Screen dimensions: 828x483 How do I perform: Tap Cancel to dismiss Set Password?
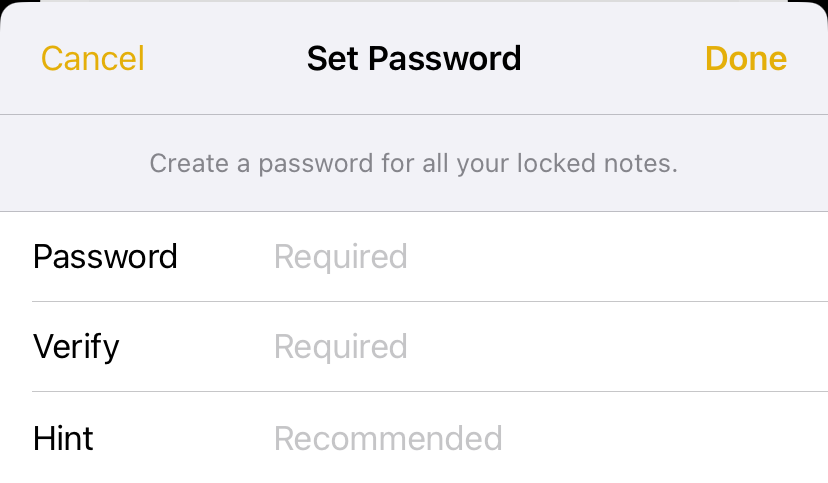pos(92,58)
